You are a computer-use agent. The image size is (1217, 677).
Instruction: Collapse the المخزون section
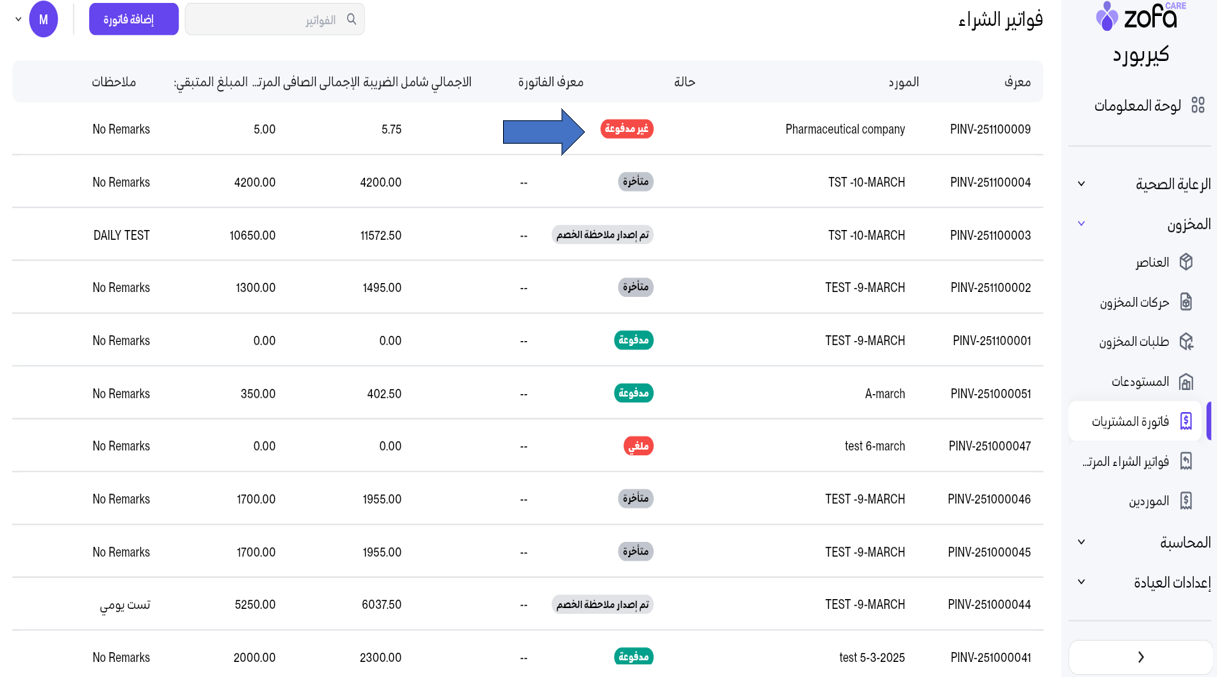(x=1081, y=224)
